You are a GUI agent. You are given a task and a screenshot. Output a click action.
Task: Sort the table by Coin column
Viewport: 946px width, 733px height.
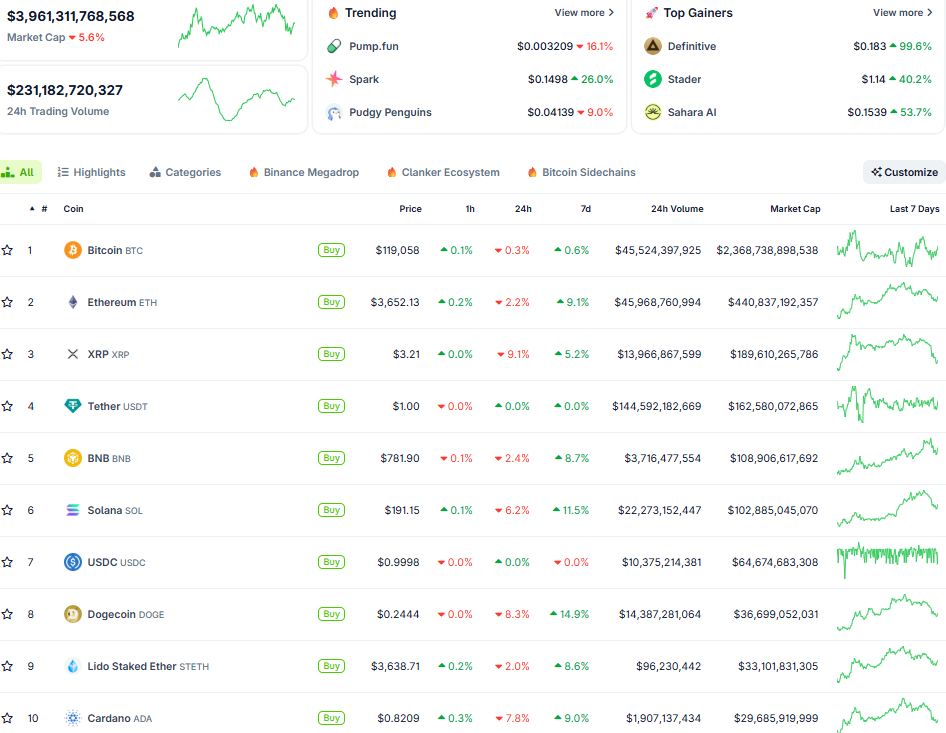pos(74,209)
